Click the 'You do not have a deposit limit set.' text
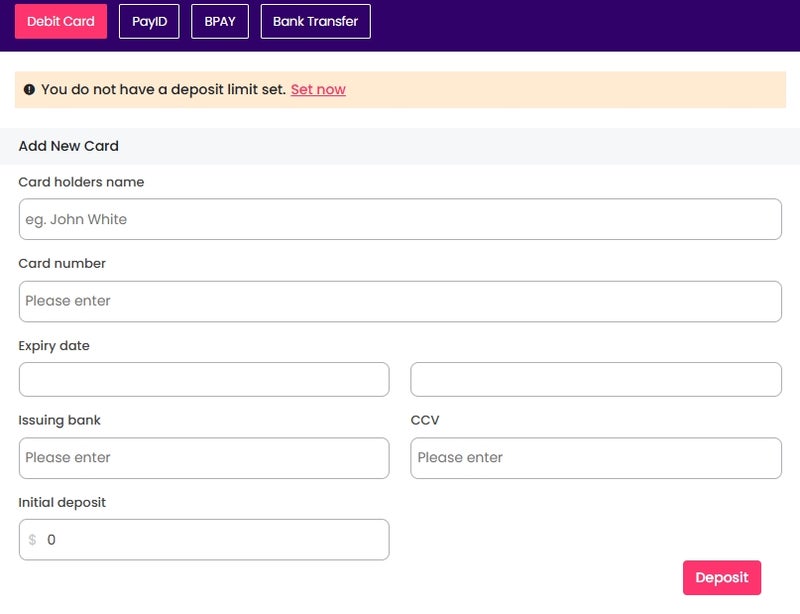Image resolution: width=800 pixels, height=614 pixels. click(163, 89)
